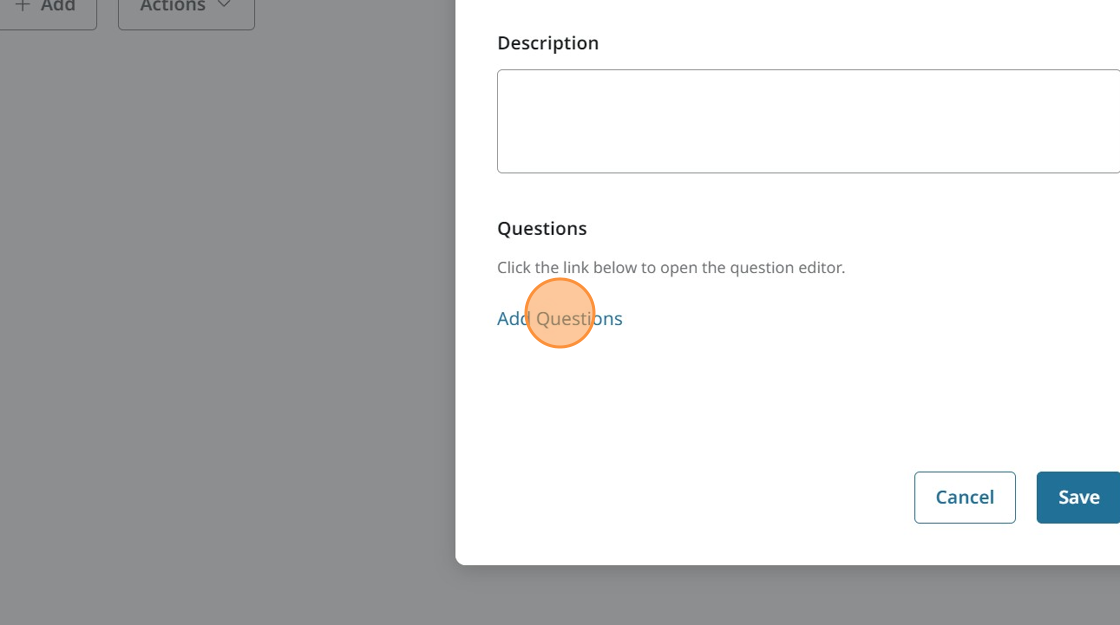The width and height of the screenshot is (1120, 625).
Task: Click the question editor instruction text
Action: 670,268
